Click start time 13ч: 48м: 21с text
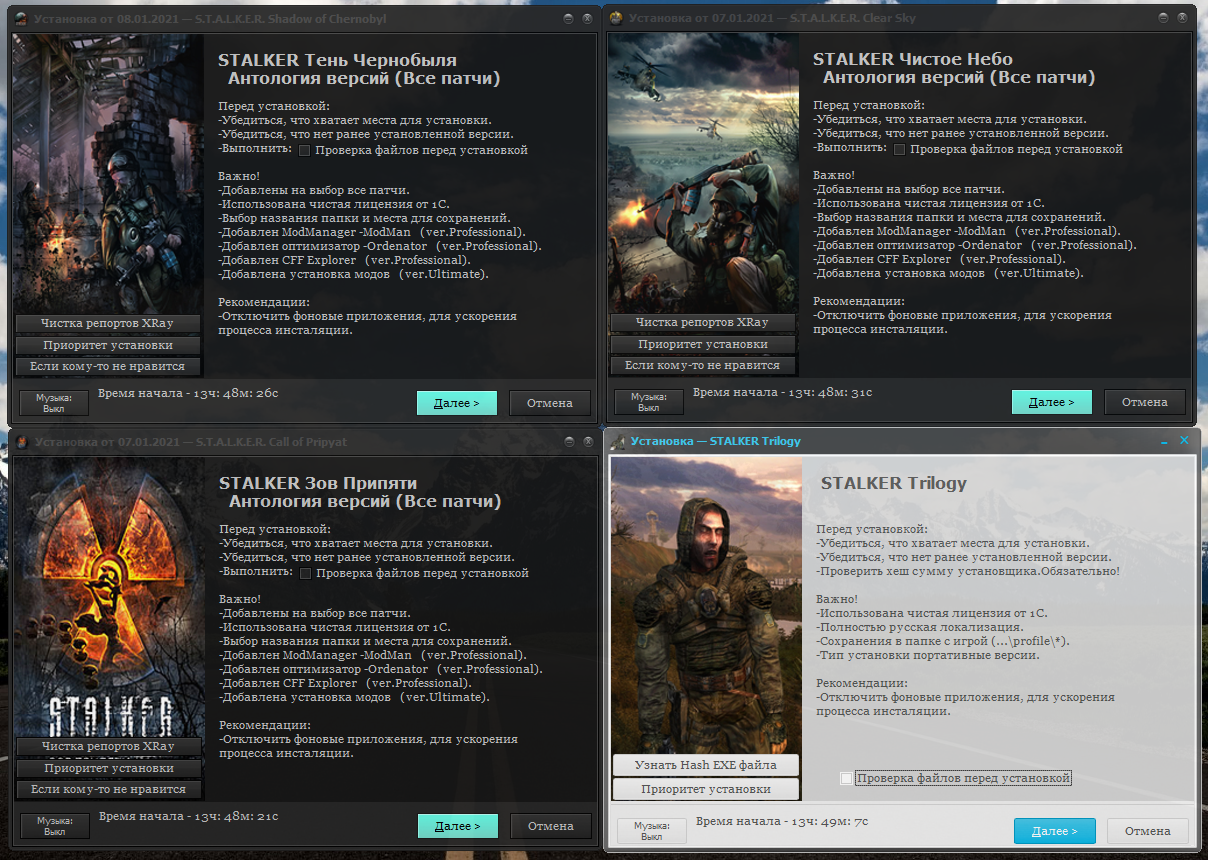 point(189,817)
